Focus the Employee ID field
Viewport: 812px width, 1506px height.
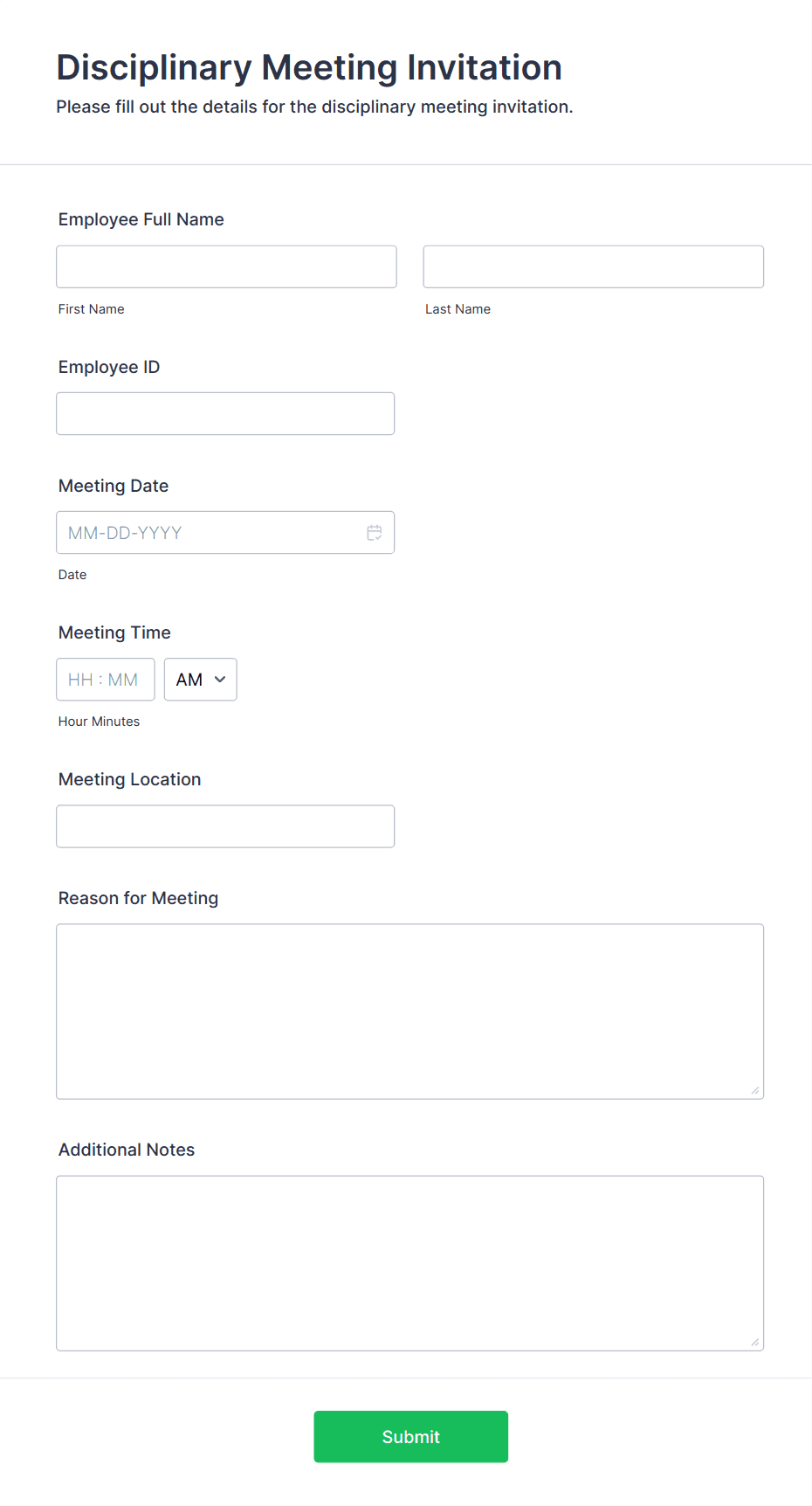coord(225,413)
